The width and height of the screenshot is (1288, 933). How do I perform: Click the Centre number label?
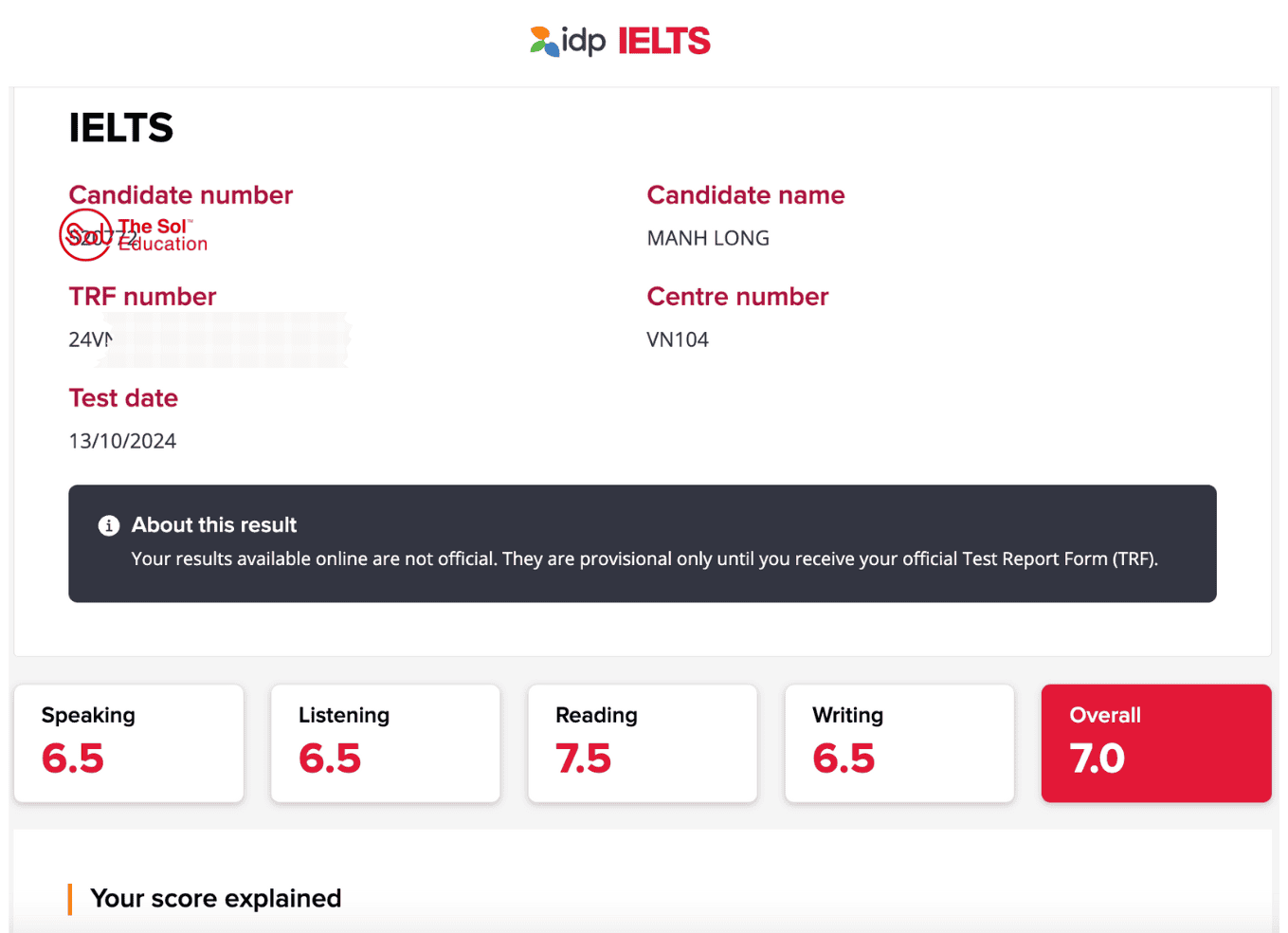pyautogui.click(x=737, y=297)
